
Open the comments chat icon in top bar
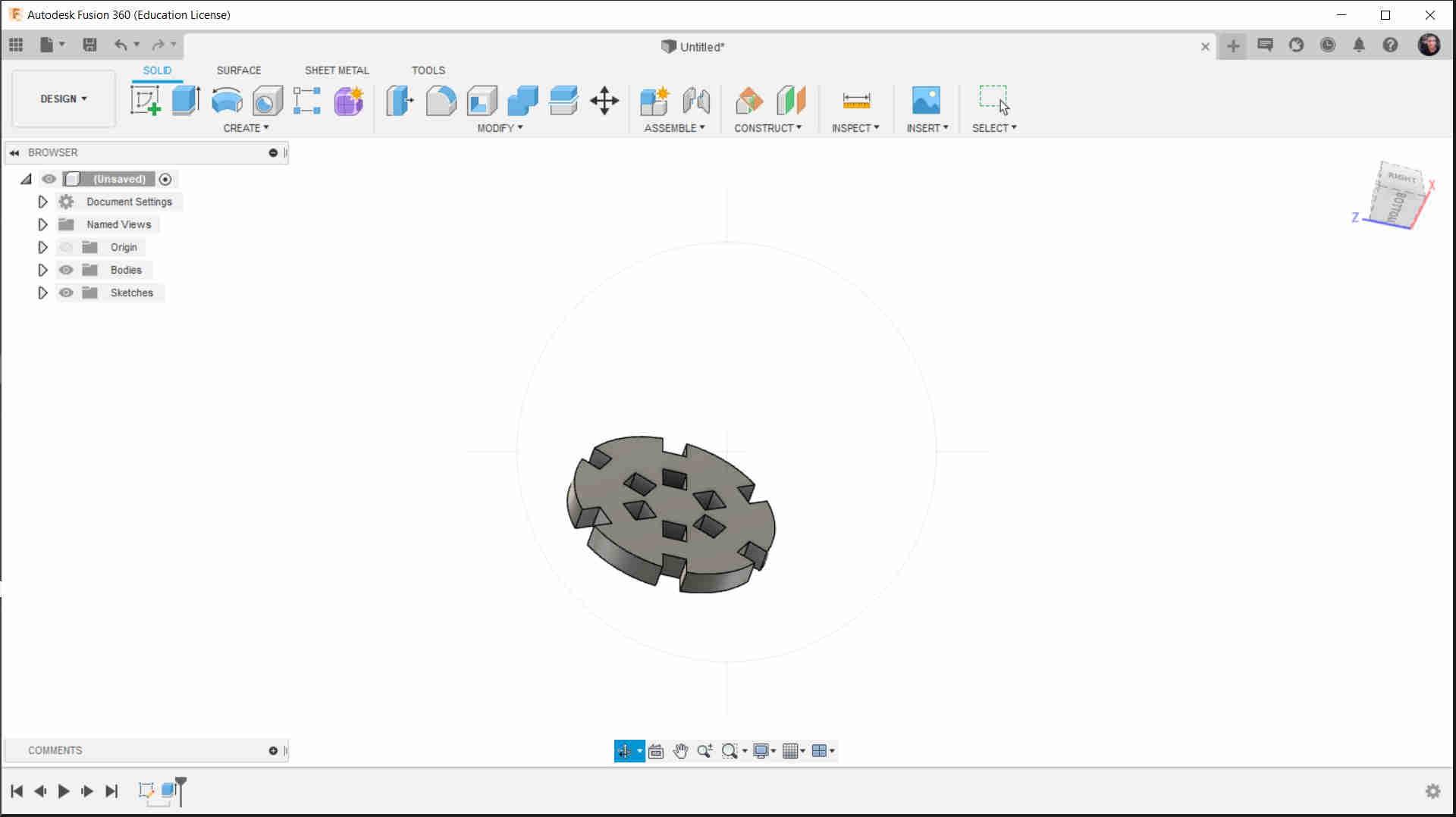[x=1265, y=45]
